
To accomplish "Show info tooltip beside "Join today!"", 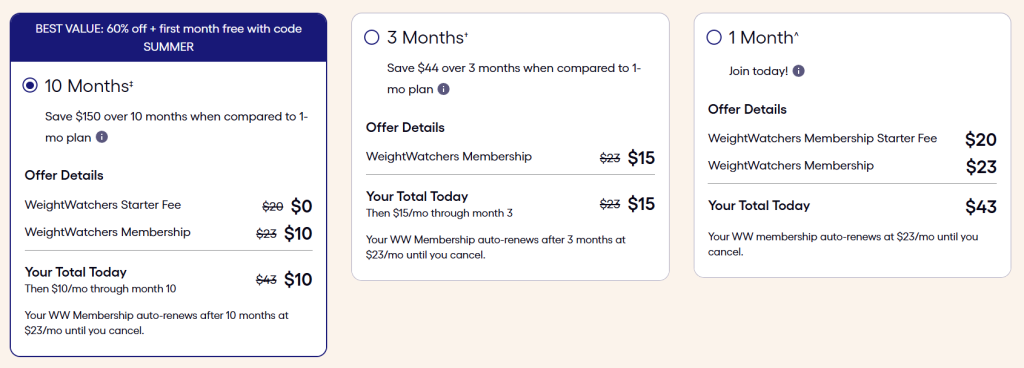I will [x=799, y=71].
